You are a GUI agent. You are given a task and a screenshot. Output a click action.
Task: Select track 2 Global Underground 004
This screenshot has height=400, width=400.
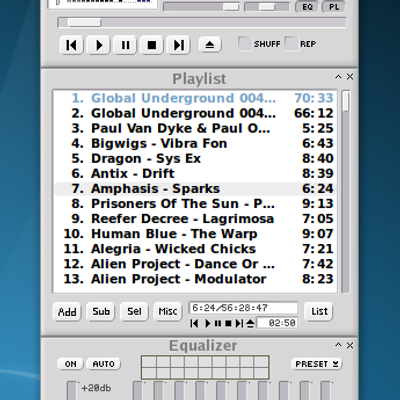pyautogui.click(x=195, y=113)
